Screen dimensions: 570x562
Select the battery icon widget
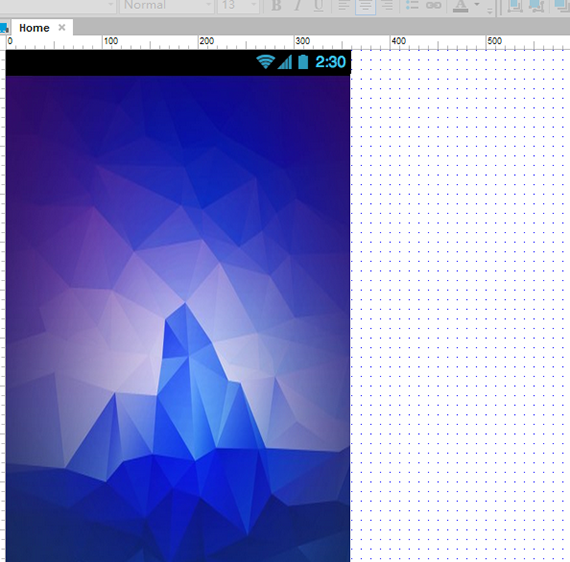point(303,62)
